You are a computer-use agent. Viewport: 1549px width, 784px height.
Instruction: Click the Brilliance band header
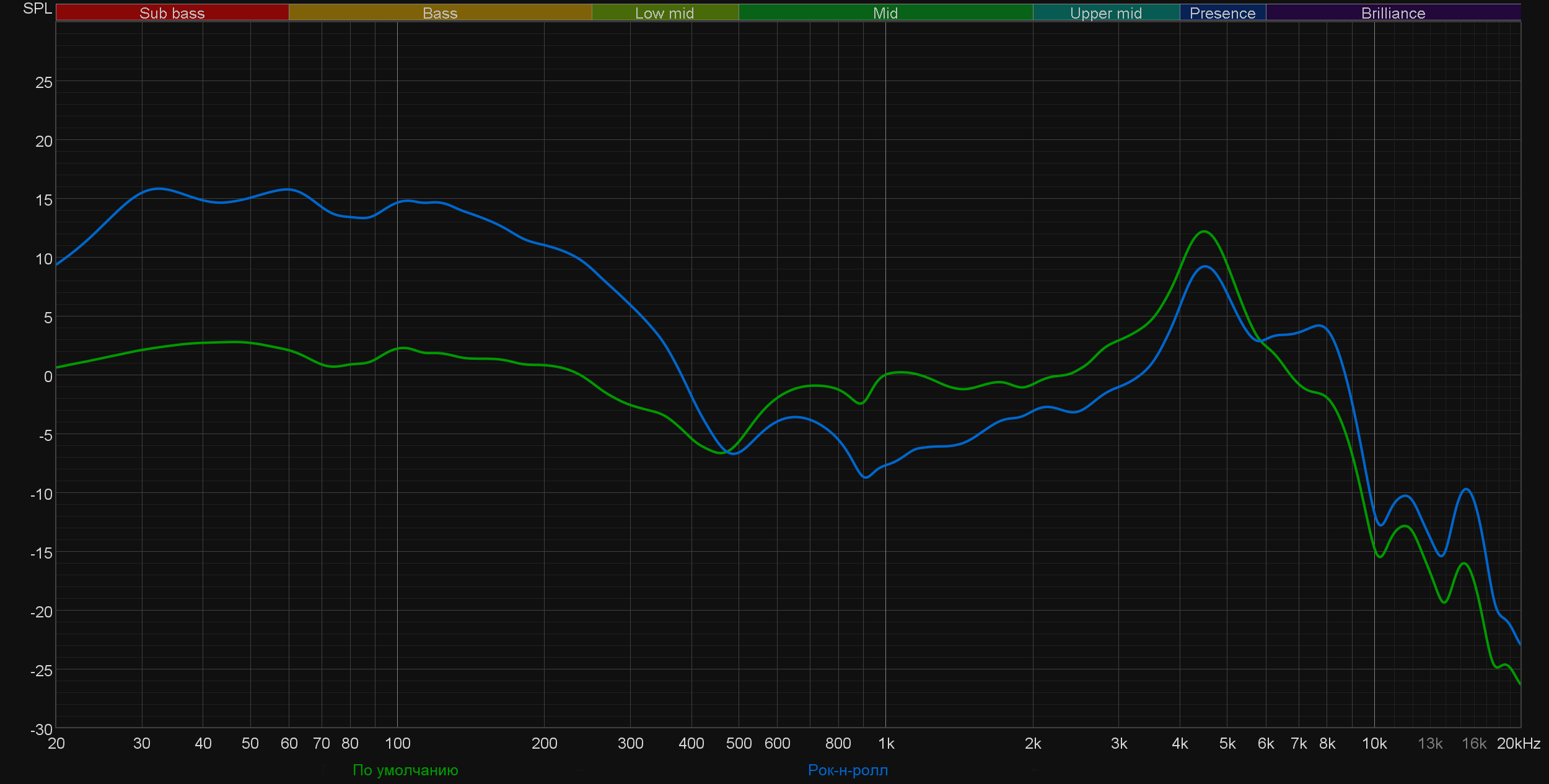(x=1393, y=13)
